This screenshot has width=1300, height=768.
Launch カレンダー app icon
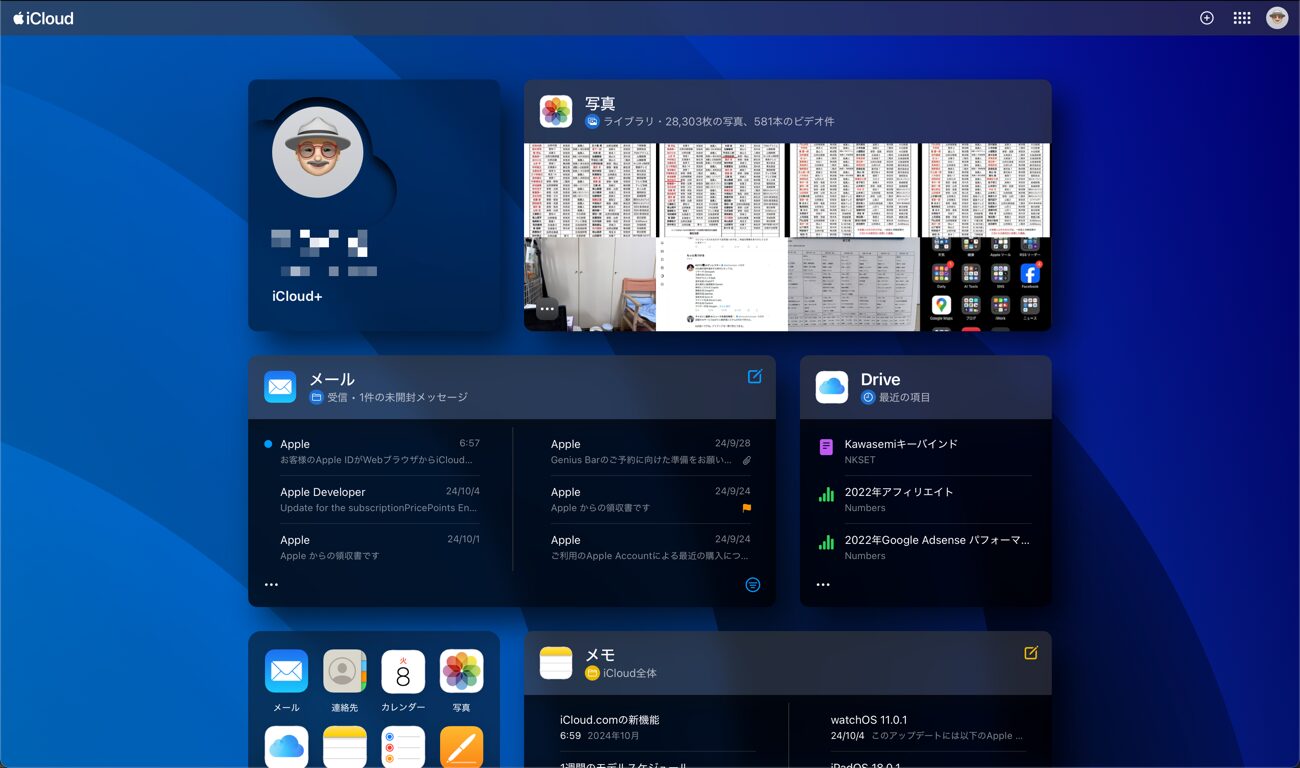point(403,671)
